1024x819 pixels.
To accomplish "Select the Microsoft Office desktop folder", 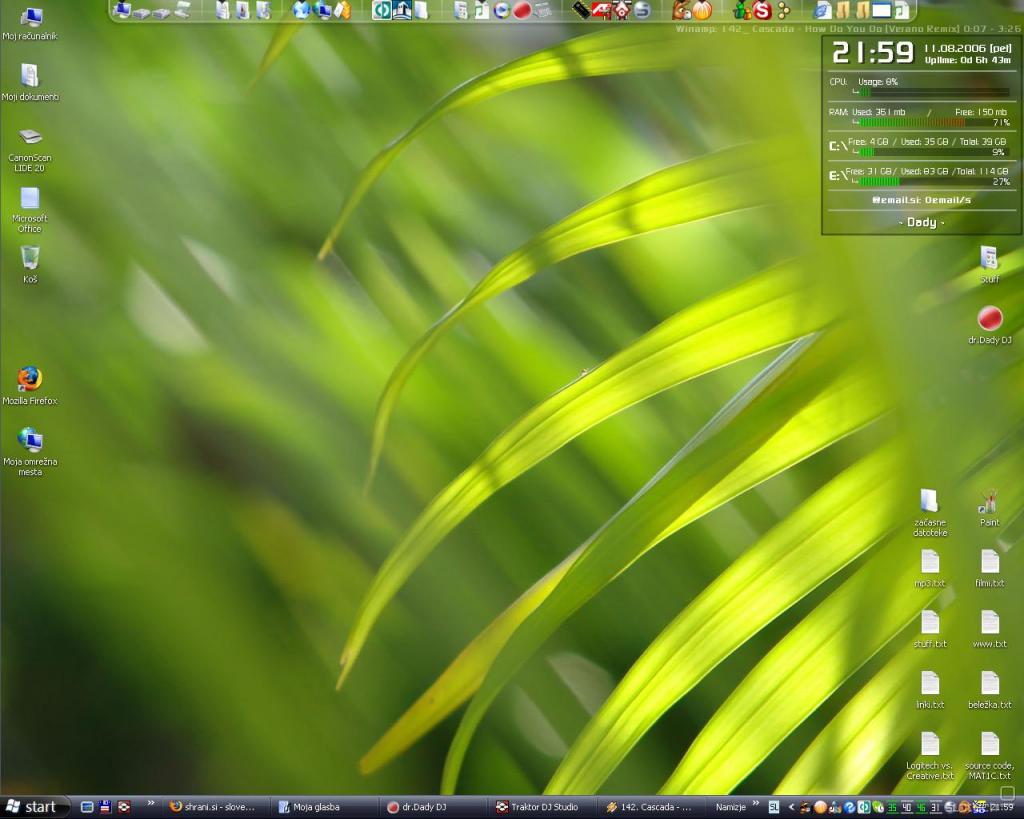I will pyautogui.click(x=30, y=210).
